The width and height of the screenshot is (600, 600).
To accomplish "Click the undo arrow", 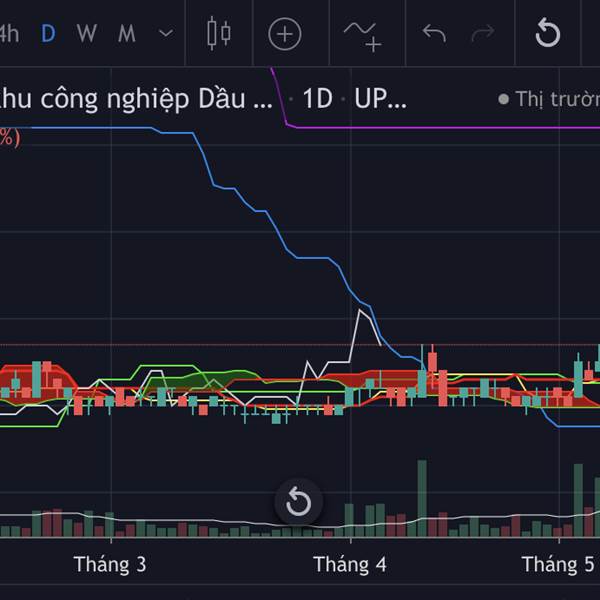I will (434, 33).
